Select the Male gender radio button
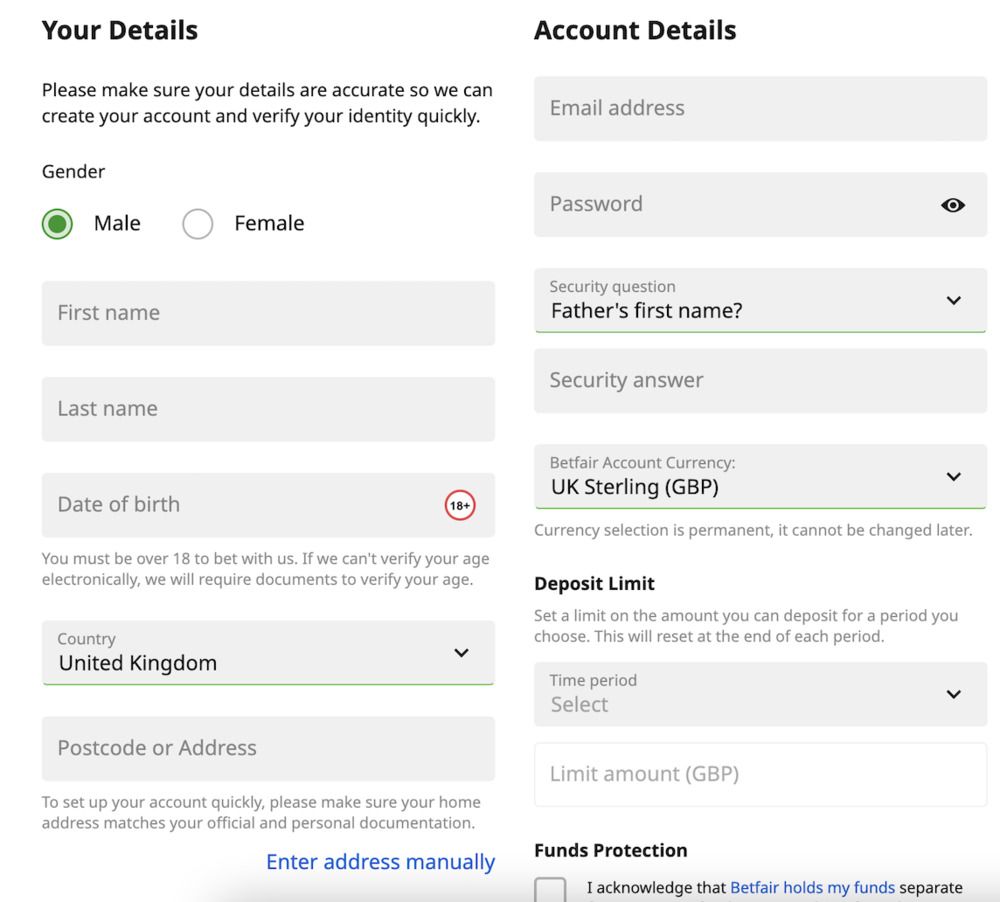Image resolution: width=1000 pixels, height=902 pixels. click(x=58, y=224)
